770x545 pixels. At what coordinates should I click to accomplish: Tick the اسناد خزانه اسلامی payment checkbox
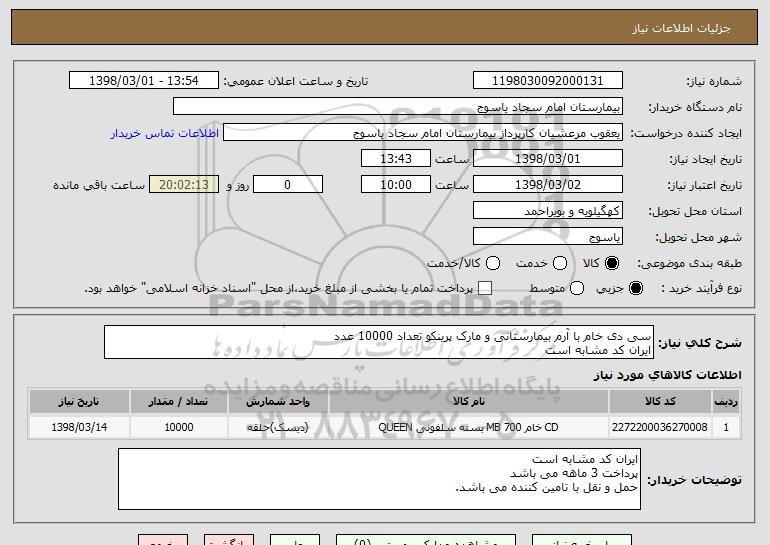(485, 288)
